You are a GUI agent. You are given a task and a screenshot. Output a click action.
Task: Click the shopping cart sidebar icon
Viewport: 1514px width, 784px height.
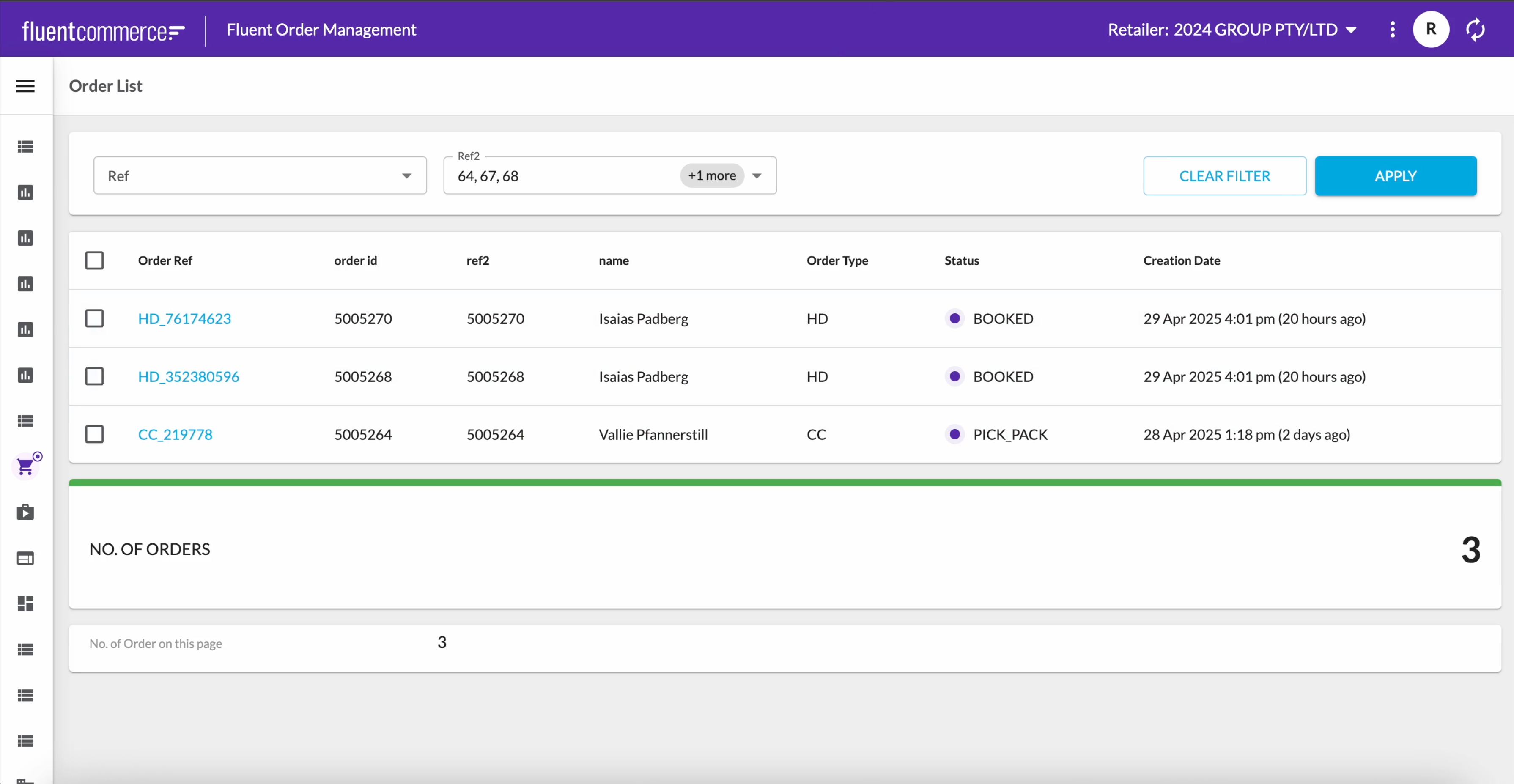(x=25, y=467)
